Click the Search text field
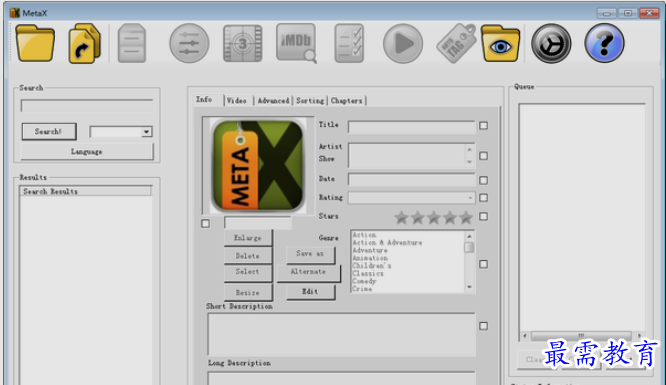666x385 pixels. click(x=87, y=106)
